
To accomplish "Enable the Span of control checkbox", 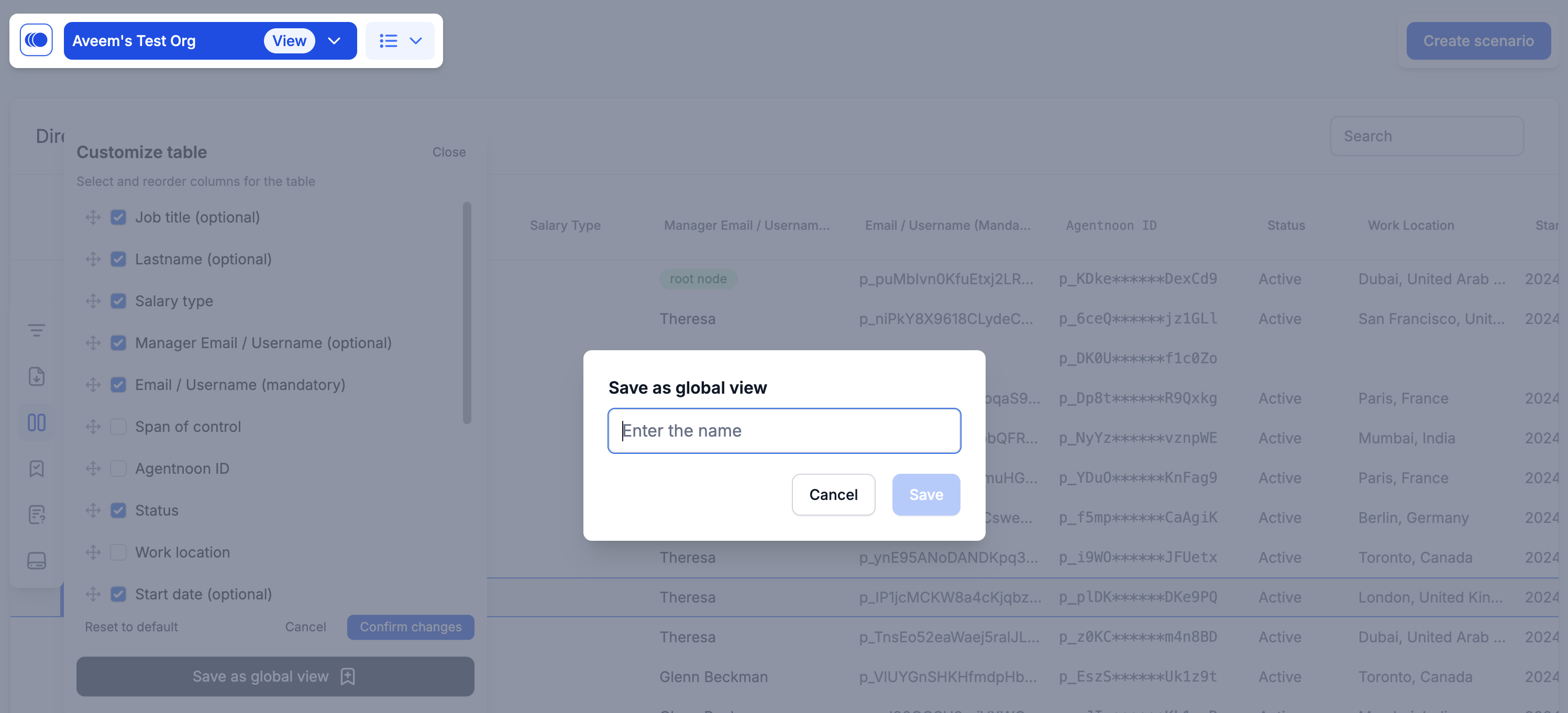I will [118, 427].
